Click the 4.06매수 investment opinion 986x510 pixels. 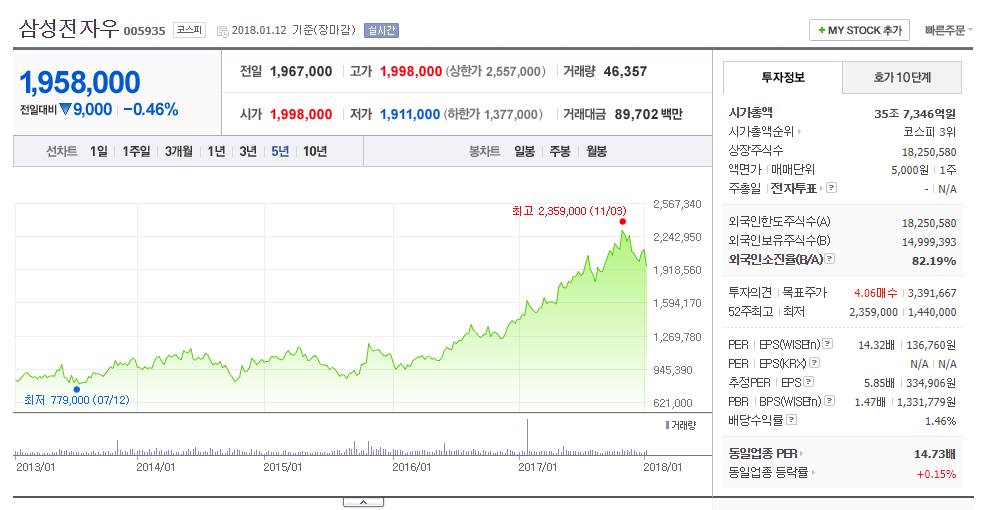coord(875,292)
